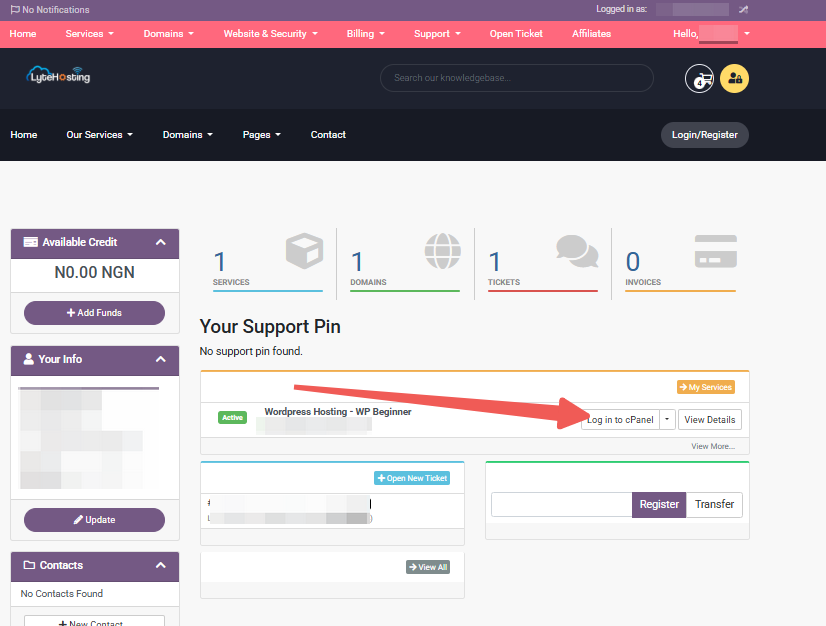The height and width of the screenshot is (626, 826).
Task: Open the Billing dropdown menu
Action: click(x=365, y=33)
